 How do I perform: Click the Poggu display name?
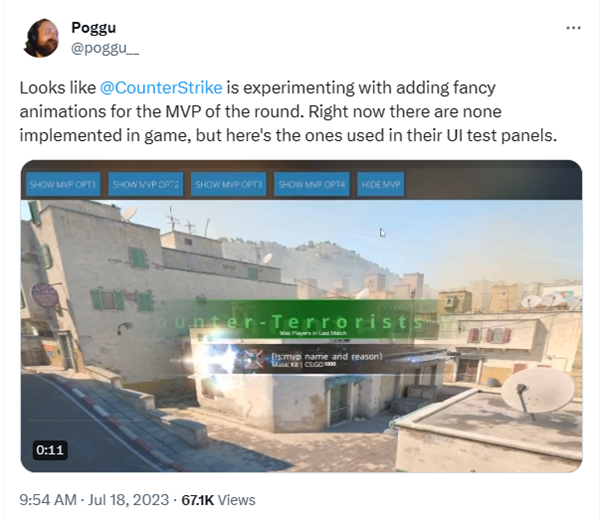(x=93, y=28)
